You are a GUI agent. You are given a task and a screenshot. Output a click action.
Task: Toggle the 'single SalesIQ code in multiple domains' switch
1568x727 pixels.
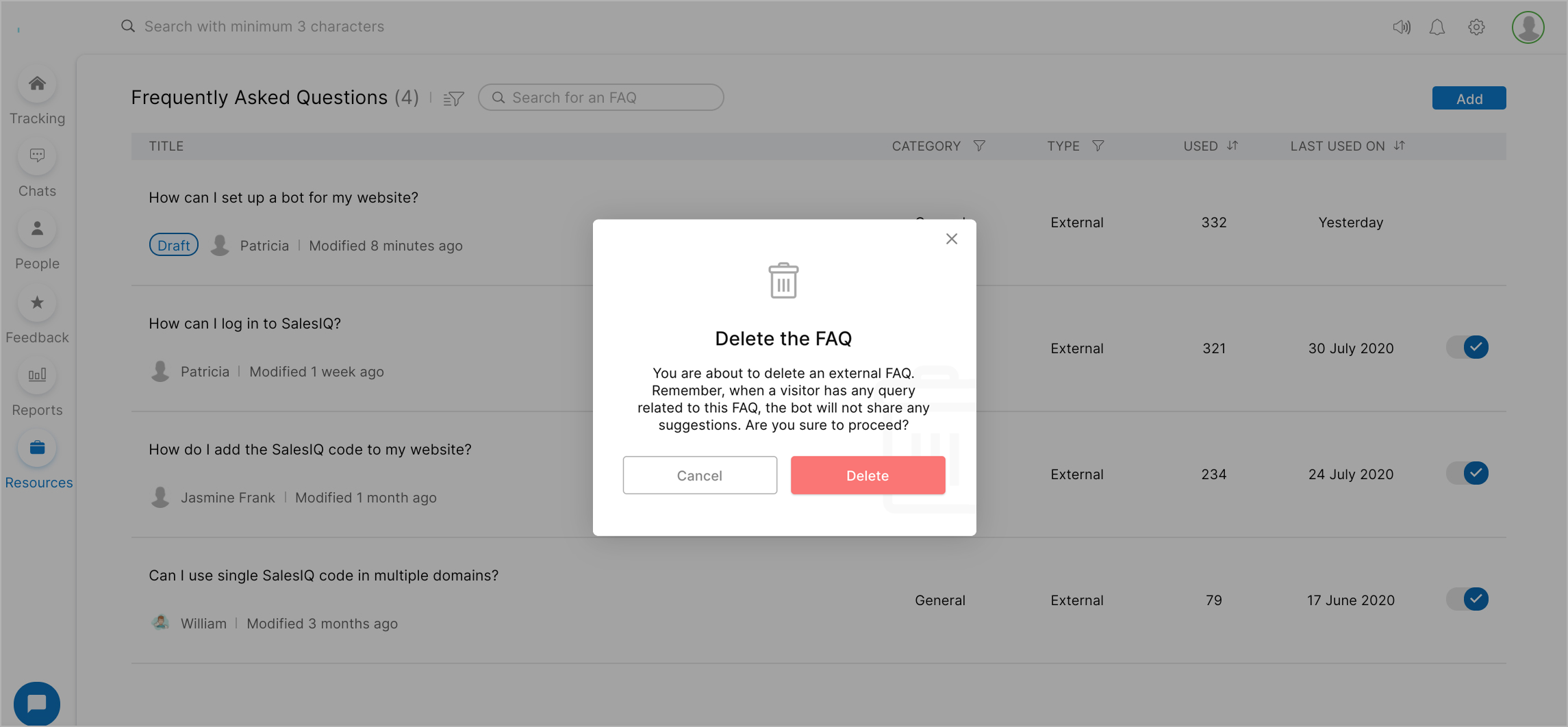point(1467,599)
